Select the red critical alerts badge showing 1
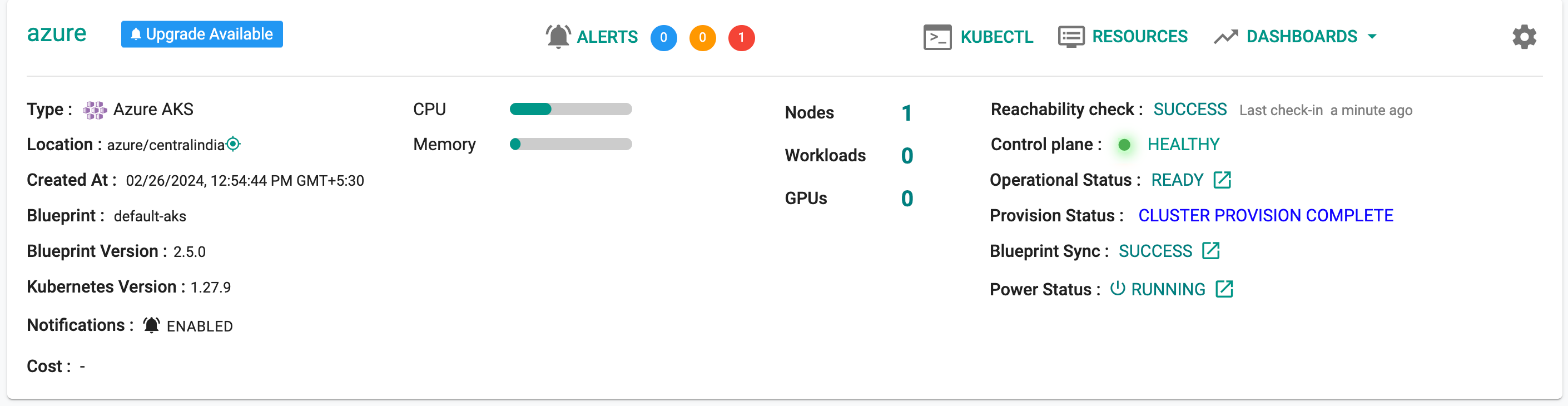1568x406 pixels. click(741, 38)
